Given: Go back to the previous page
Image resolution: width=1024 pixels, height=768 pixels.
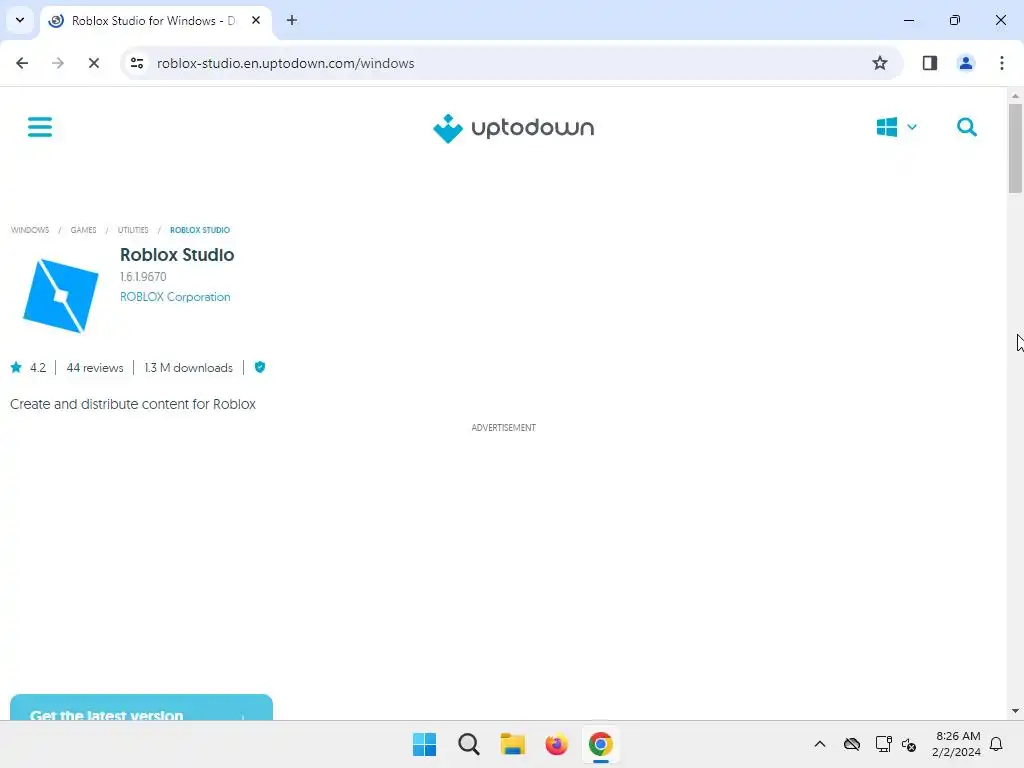Looking at the screenshot, I should tap(22, 63).
